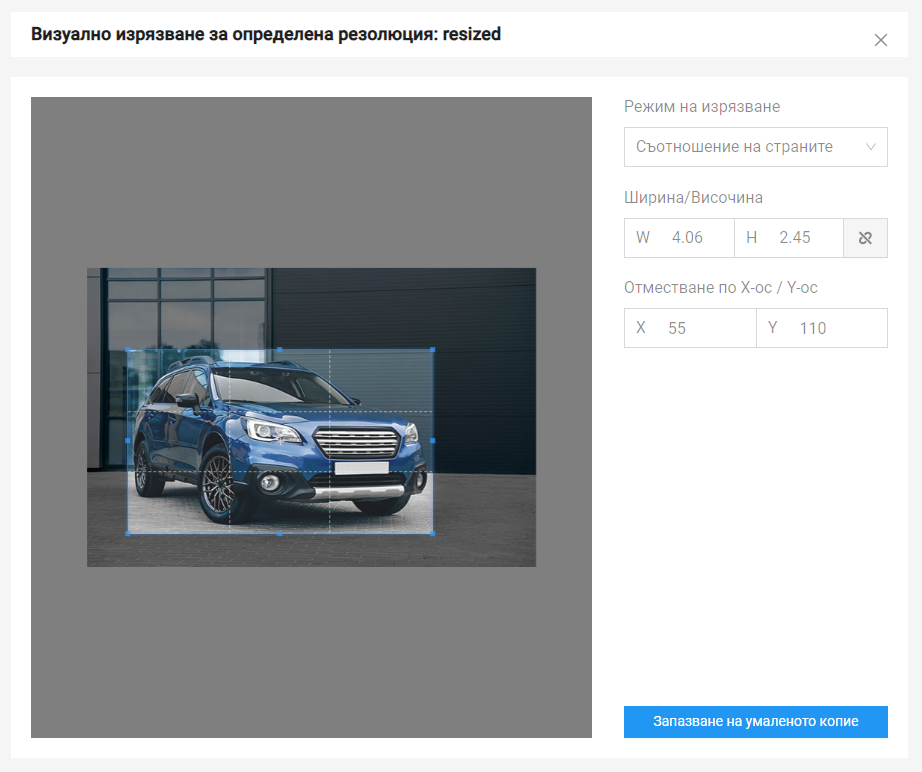922x772 pixels.
Task: Select the middle-left crop box handle
Action: [127, 440]
